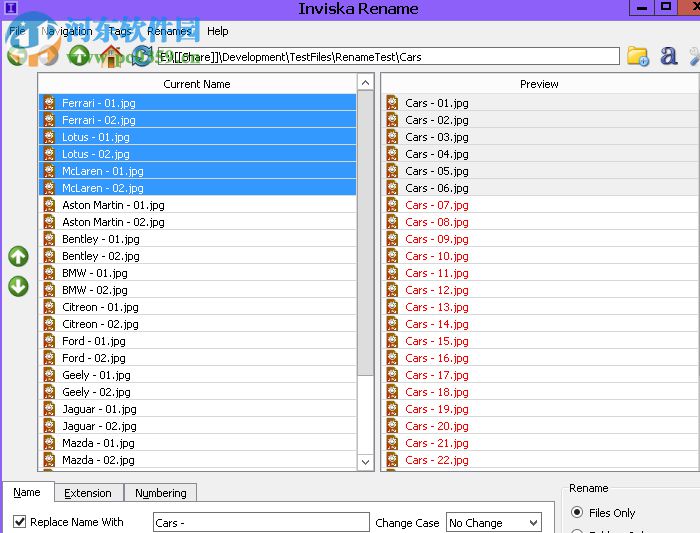This screenshot has height=533, width=700.
Task: Open the Change Case dropdown
Action: pyautogui.click(x=494, y=522)
